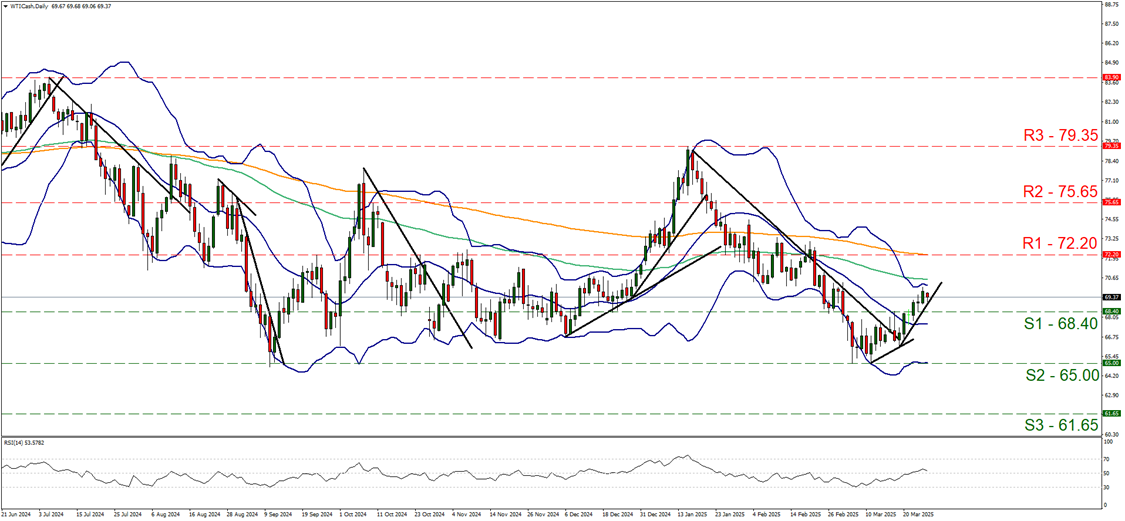Click the red 79.35 price axis tag

tap(1110, 145)
